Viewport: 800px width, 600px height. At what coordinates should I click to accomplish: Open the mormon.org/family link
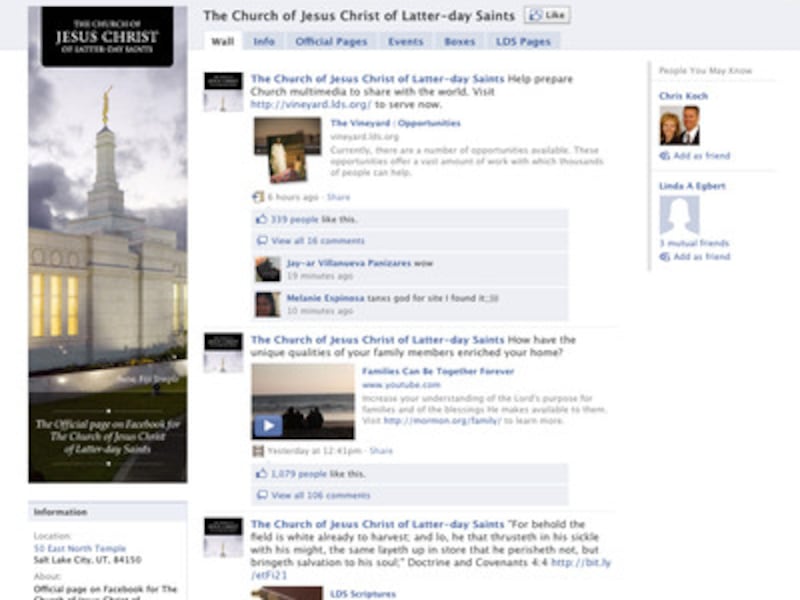click(x=442, y=421)
